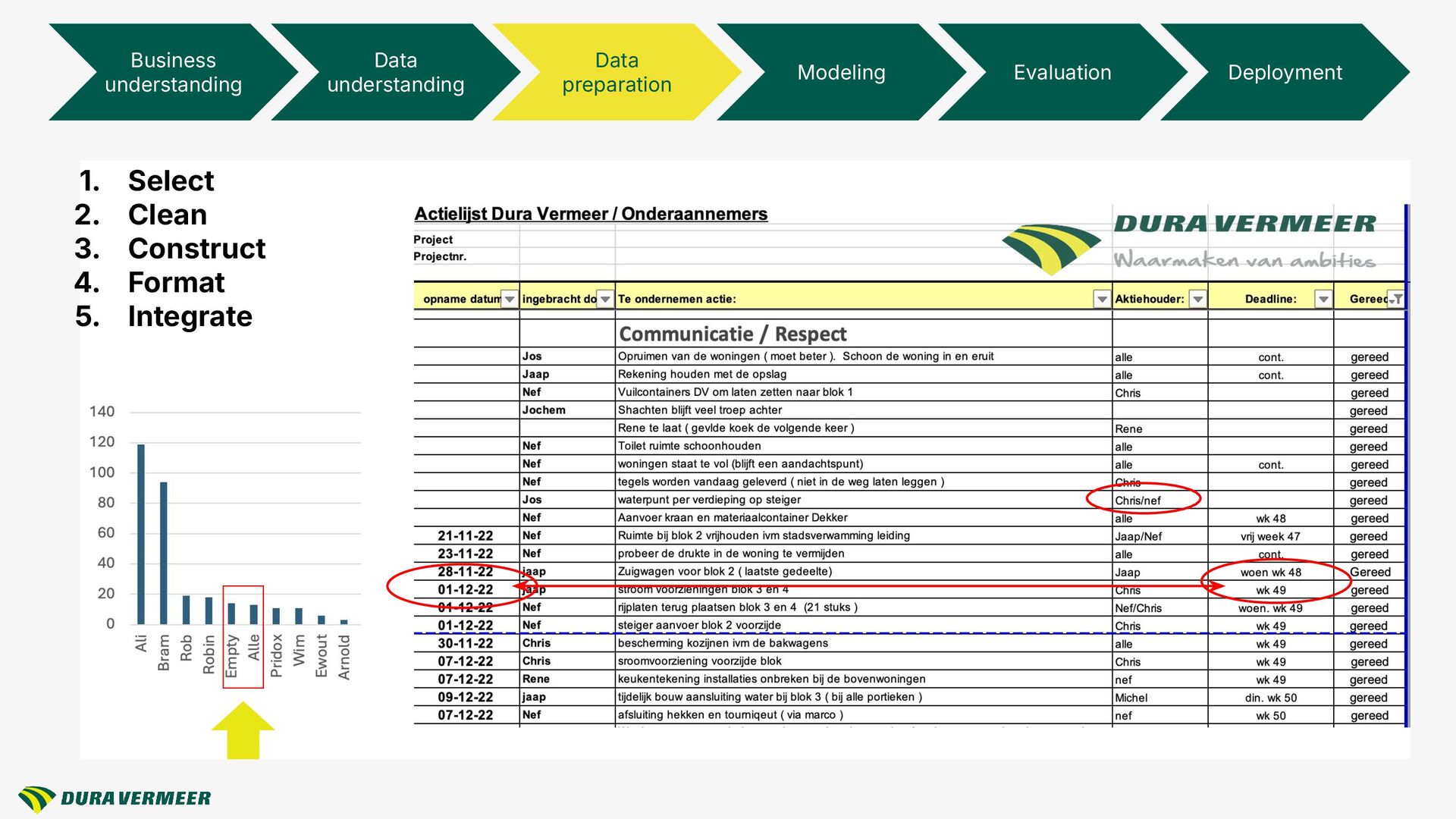Click the 'din. wk 50' deadline cell
The width and height of the screenshot is (1456, 819).
coord(1270,698)
